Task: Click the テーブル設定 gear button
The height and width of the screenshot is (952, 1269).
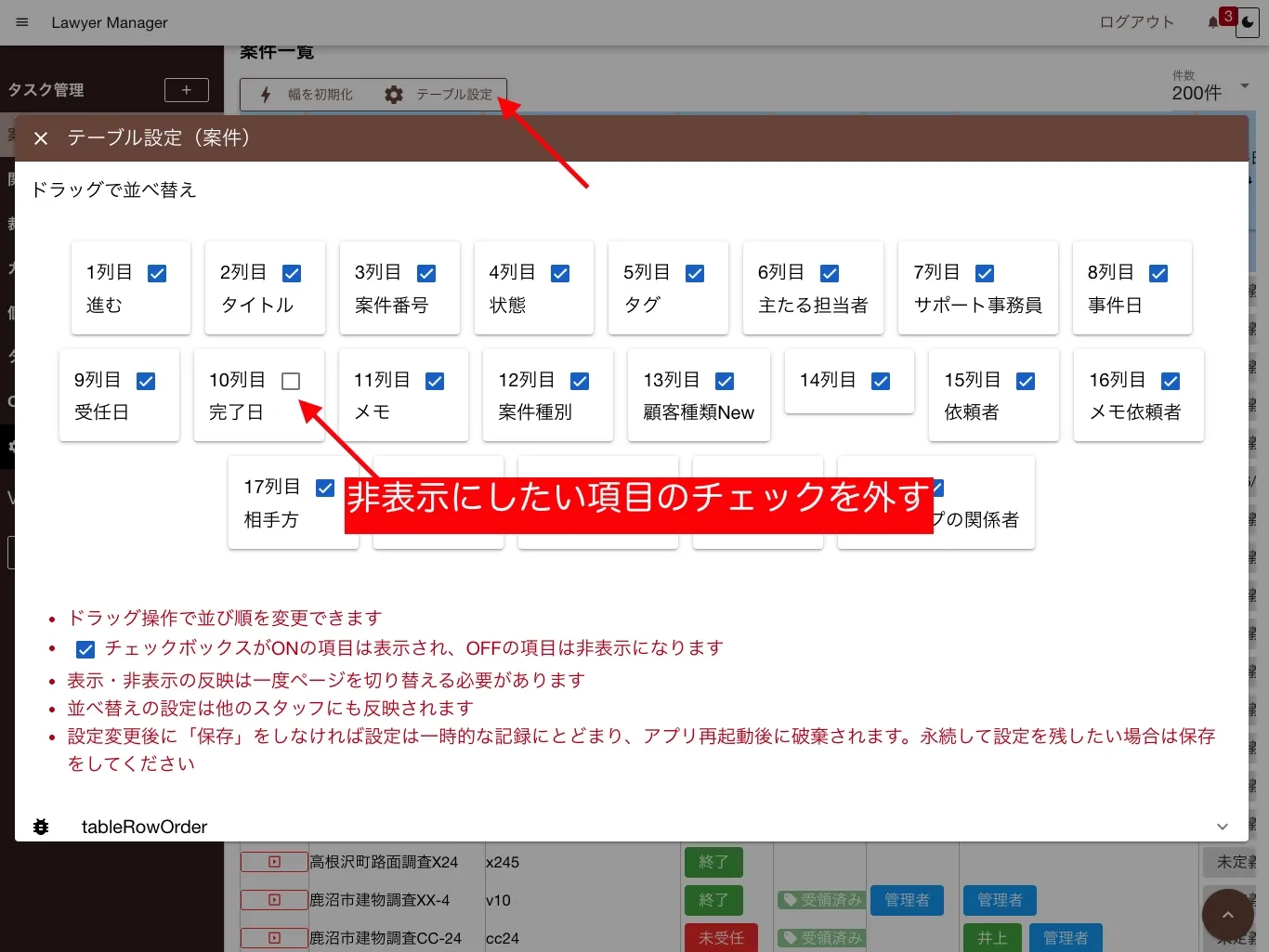Action: pyautogui.click(x=438, y=95)
